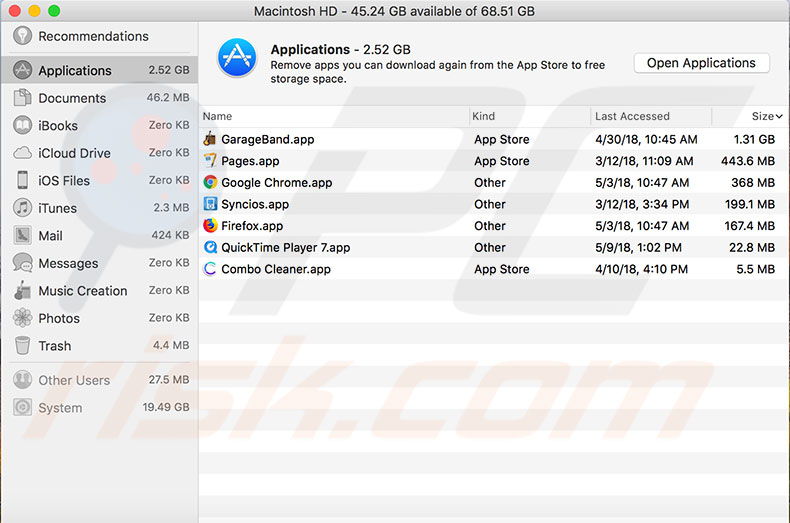Sort list by Name column
The width and height of the screenshot is (790, 523).
pyautogui.click(x=217, y=116)
